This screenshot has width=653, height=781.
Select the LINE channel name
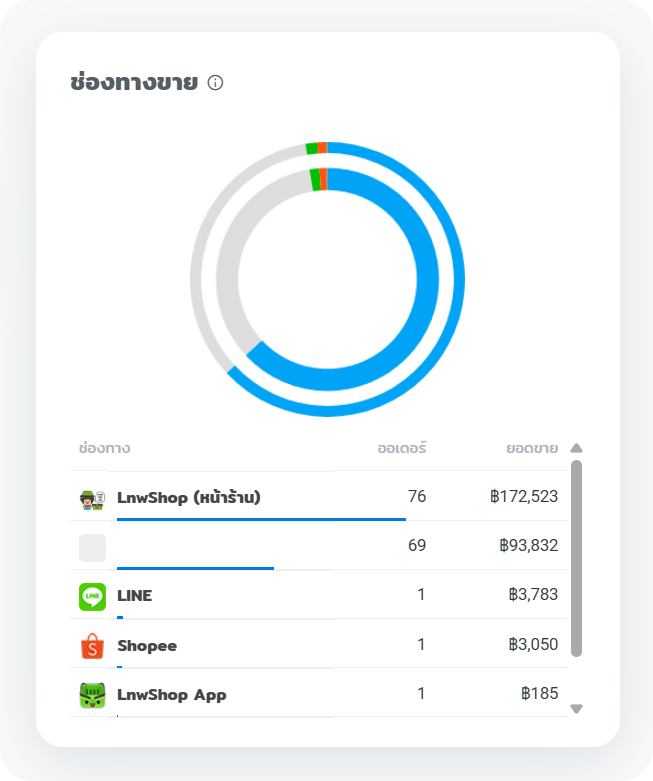pyautogui.click(x=134, y=595)
